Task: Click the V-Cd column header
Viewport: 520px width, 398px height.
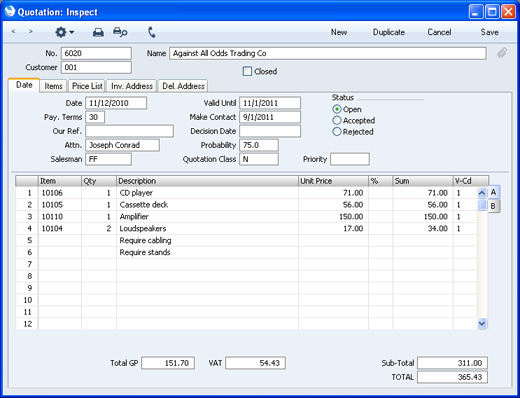Action: 471,181
